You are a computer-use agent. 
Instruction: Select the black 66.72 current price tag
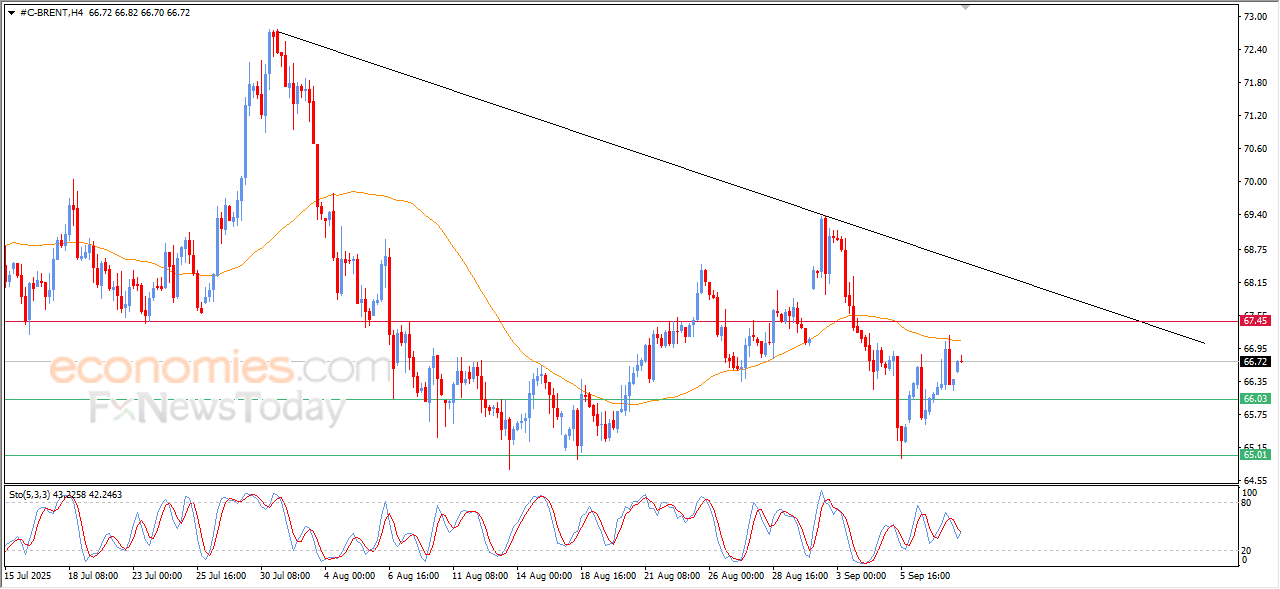point(1255,361)
